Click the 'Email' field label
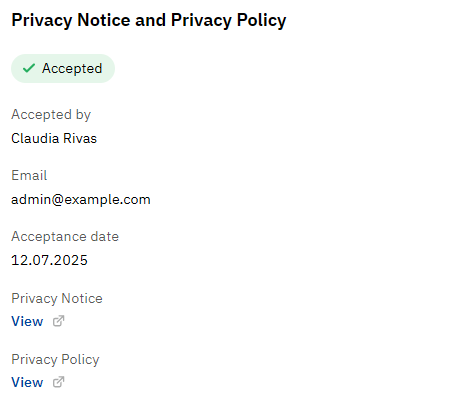Screen dimensions: 455x408 pyautogui.click(x=29, y=175)
